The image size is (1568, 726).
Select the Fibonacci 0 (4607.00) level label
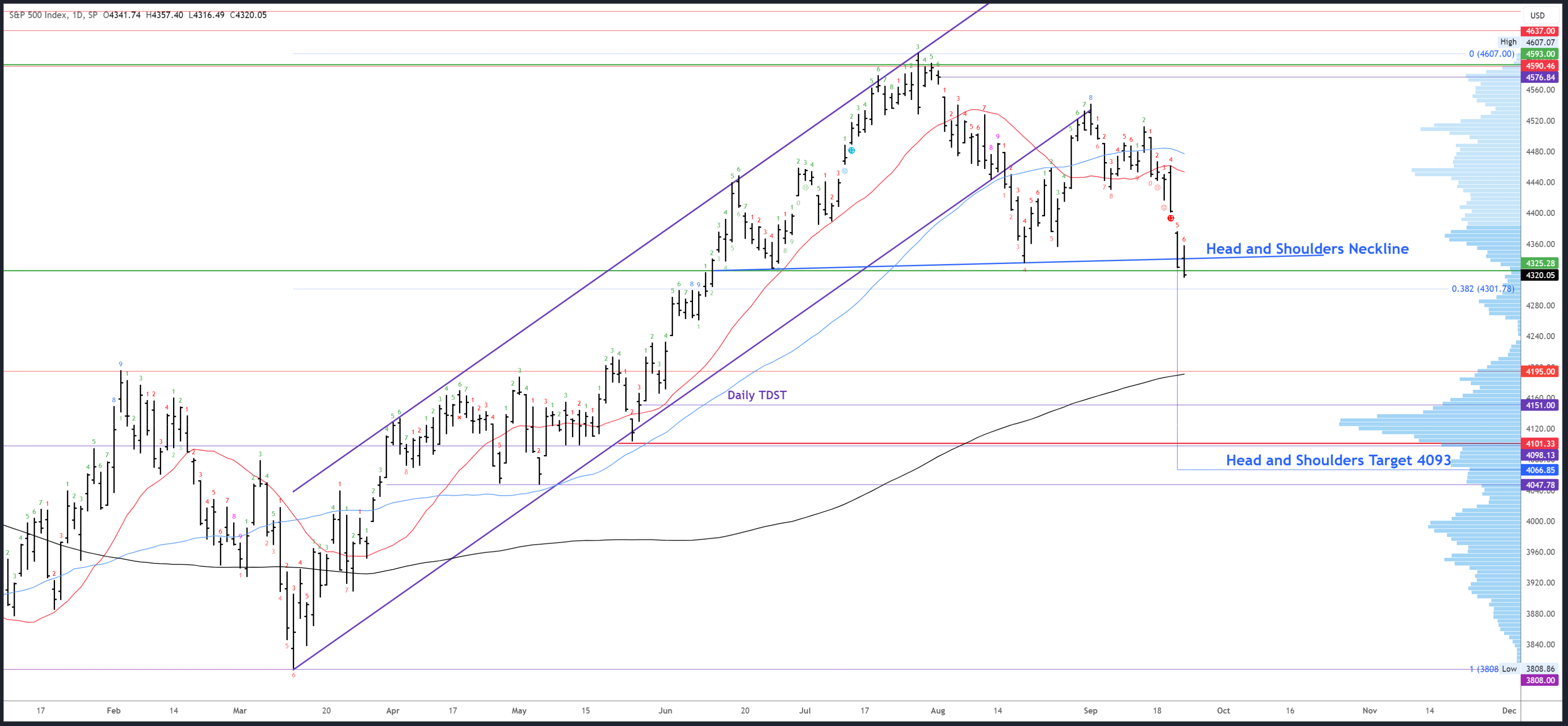[1491, 54]
